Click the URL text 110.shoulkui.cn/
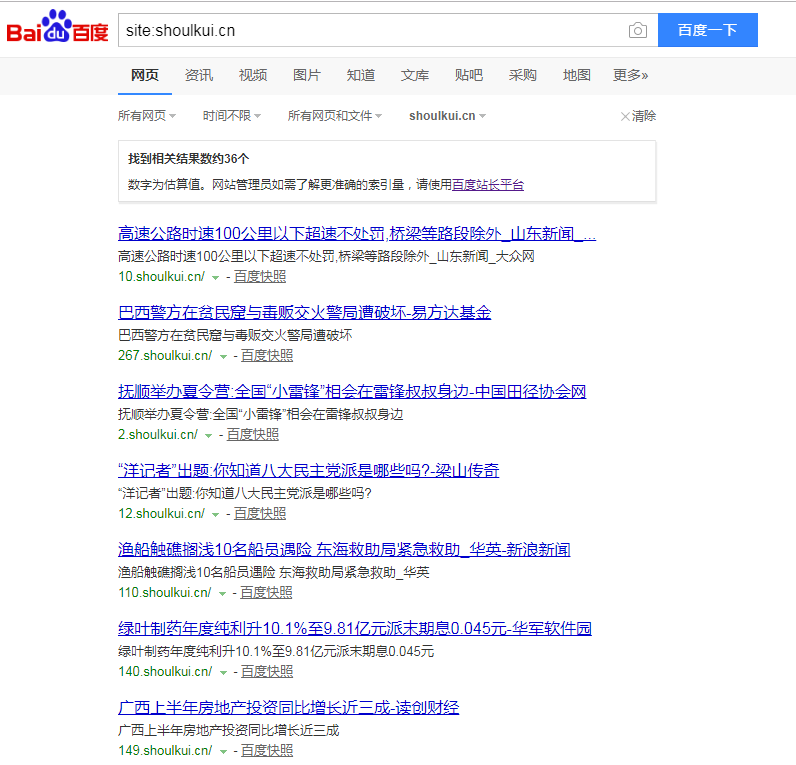 pyautogui.click(x=164, y=592)
